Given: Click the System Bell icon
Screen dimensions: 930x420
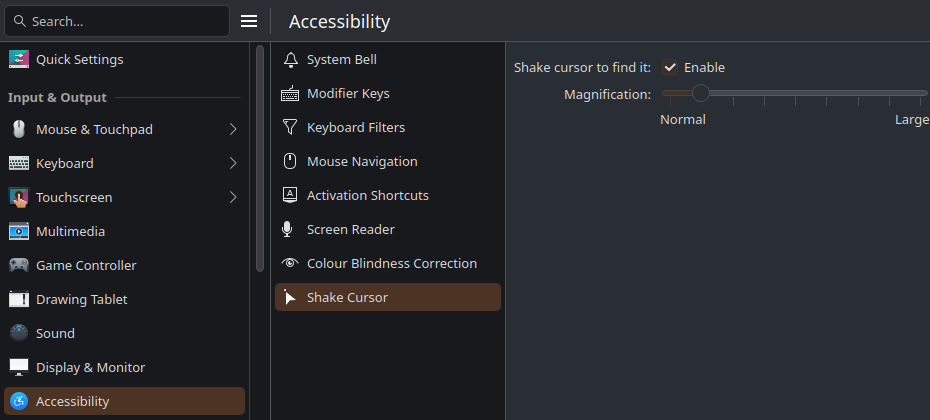Looking at the screenshot, I should [x=290, y=59].
